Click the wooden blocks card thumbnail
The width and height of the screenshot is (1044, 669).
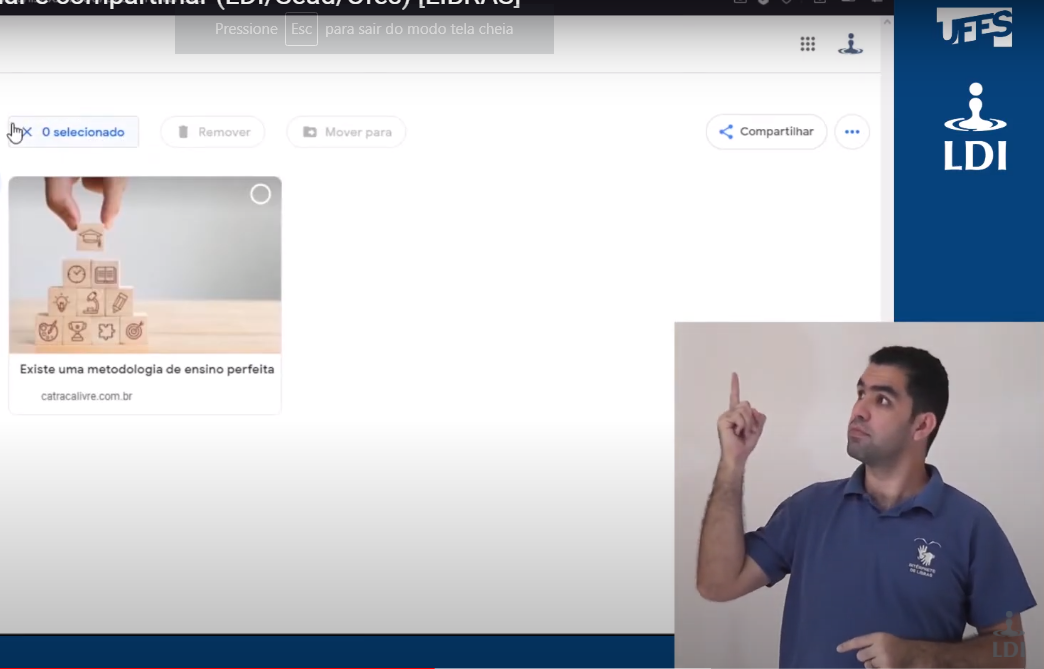pyautogui.click(x=145, y=265)
